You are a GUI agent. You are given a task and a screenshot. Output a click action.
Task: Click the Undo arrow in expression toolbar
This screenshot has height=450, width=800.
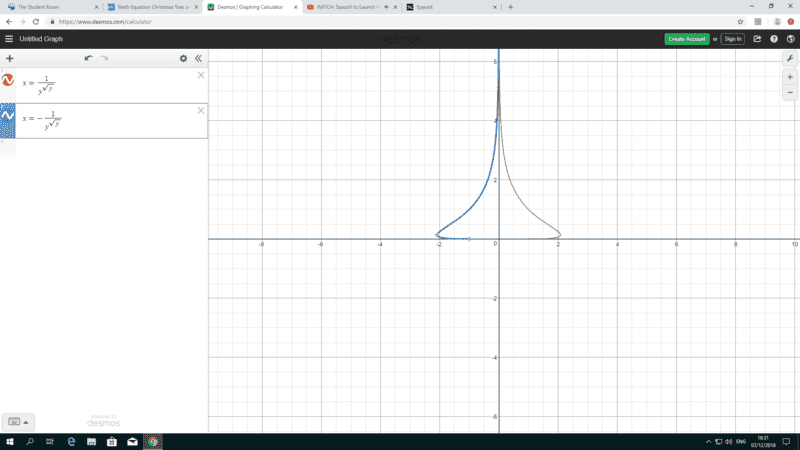(88, 58)
